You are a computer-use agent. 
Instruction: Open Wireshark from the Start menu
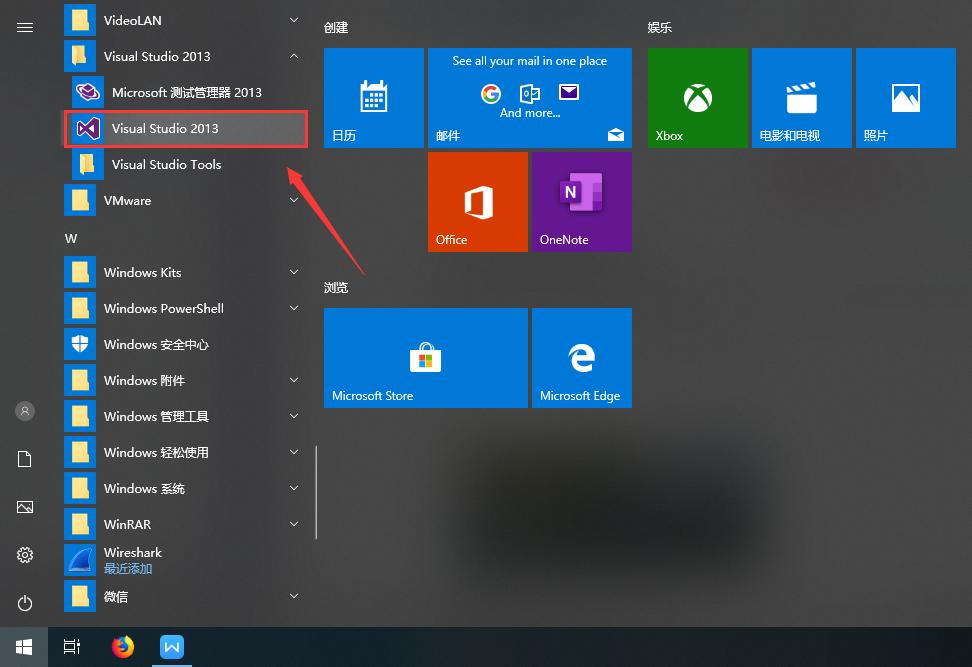[133, 552]
